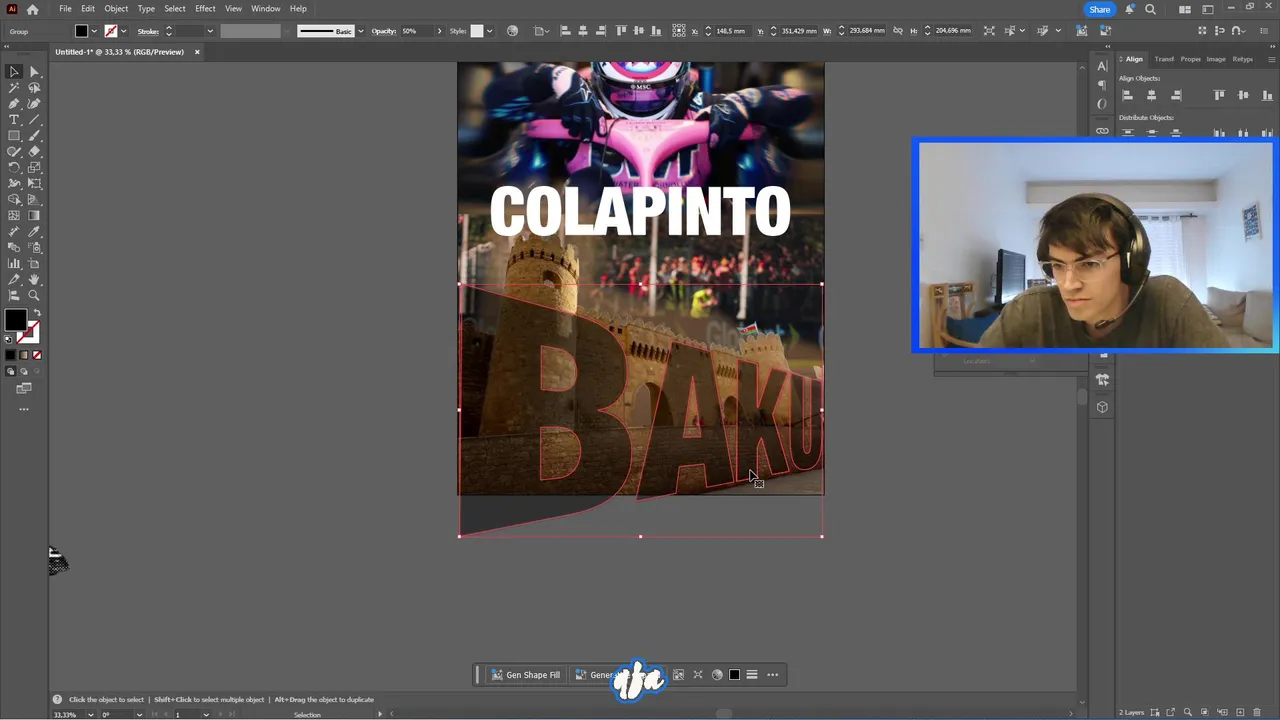Select the Free Transform tool
This screenshot has width=1280, height=720.
[x=34, y=184]
